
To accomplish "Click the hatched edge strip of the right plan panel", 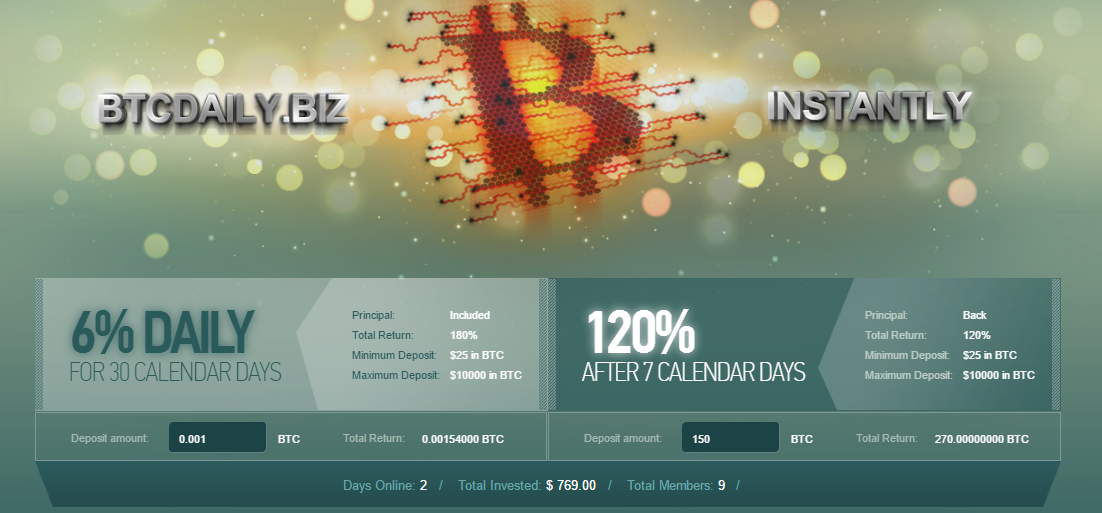I will 1056,344.
